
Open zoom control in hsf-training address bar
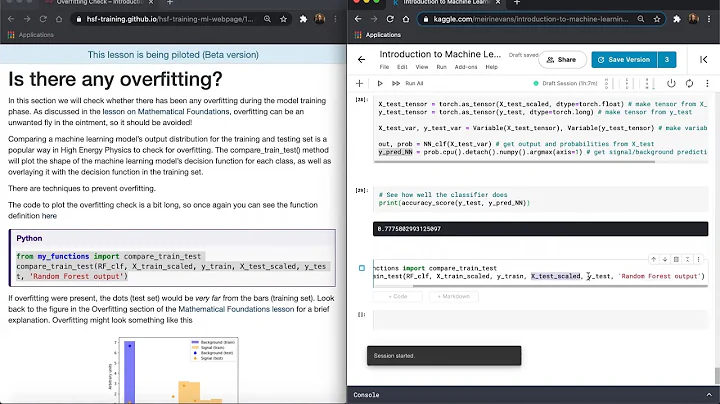point(267,19)
